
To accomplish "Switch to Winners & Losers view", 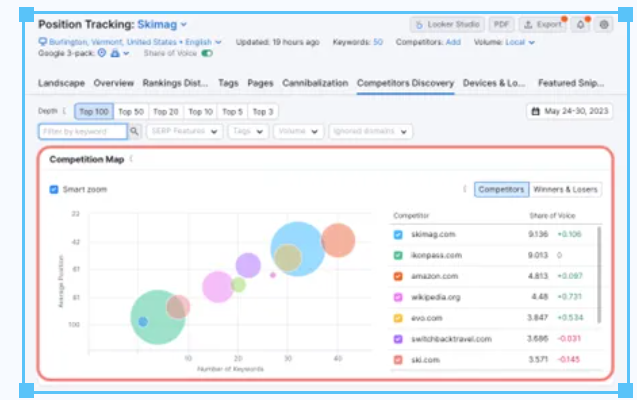I will pos(565,190).
